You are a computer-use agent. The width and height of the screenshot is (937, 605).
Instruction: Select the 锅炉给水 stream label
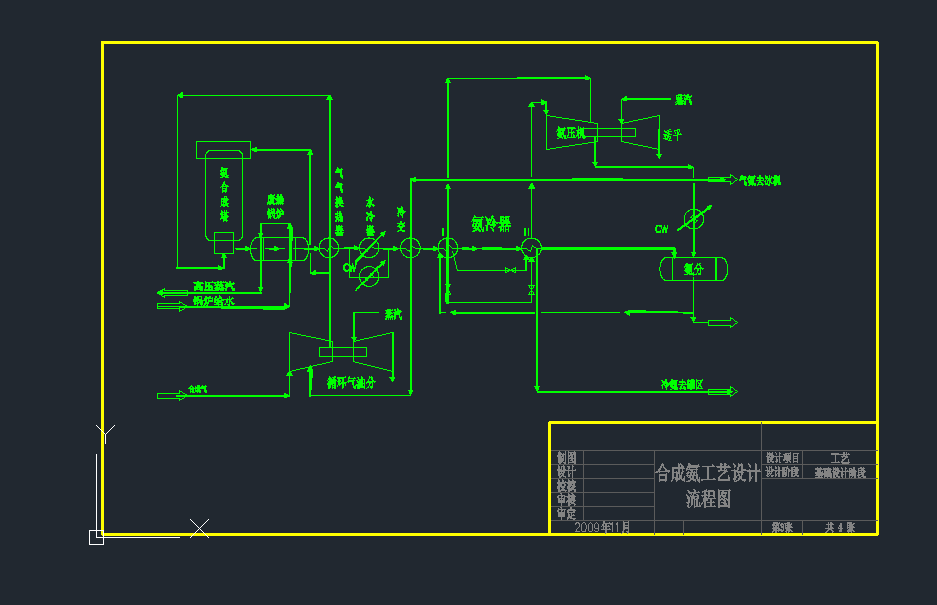tap(214, 301)
